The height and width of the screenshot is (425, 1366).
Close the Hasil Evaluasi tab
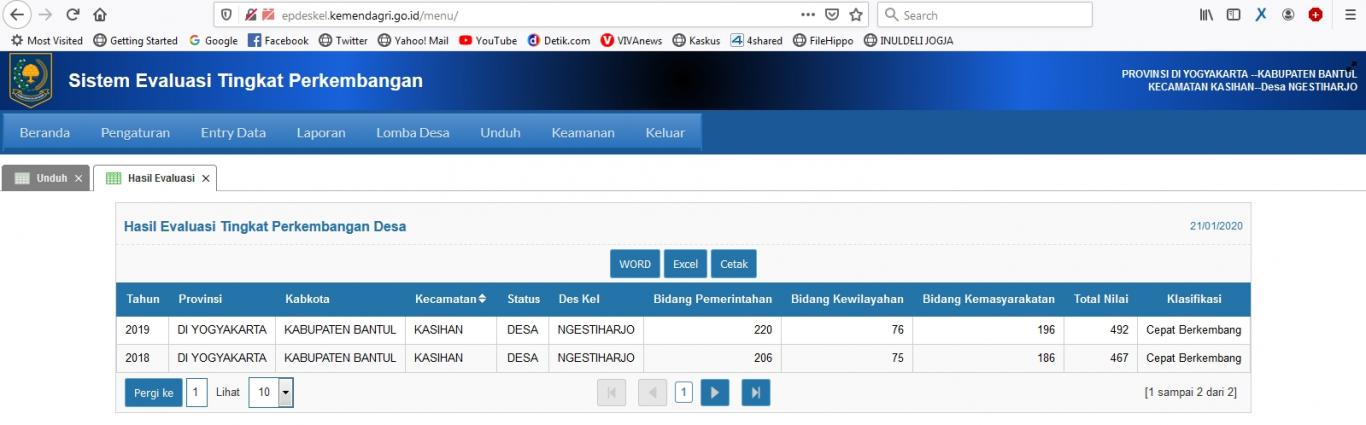[205, 178]
